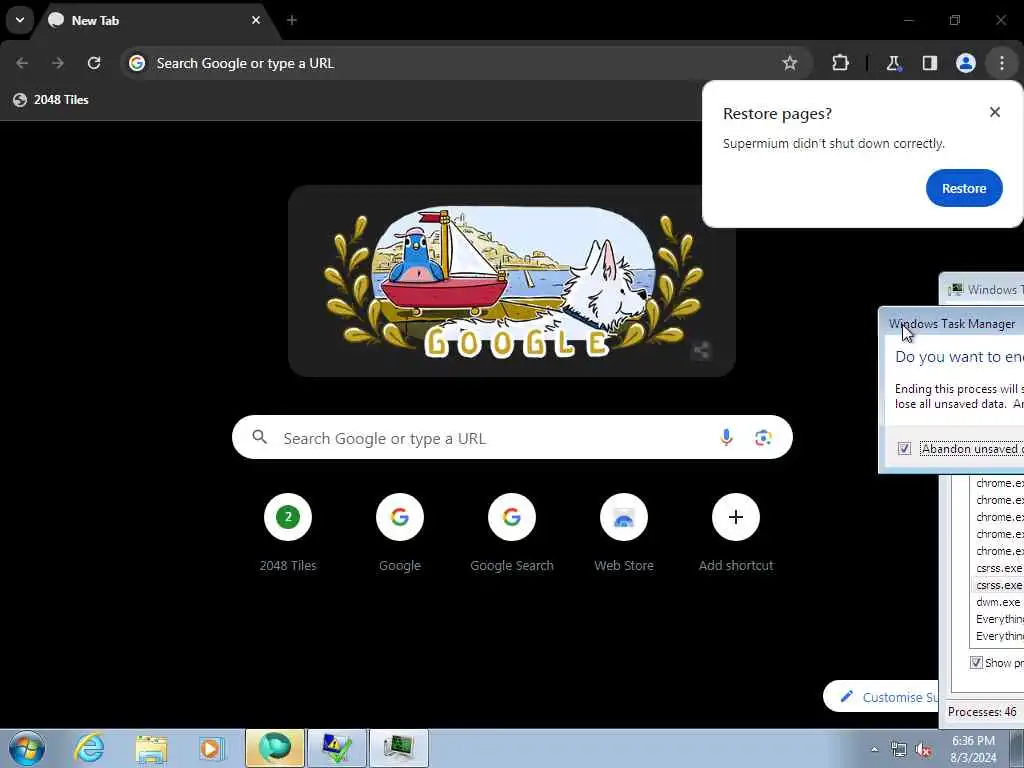Bookmark this tab with star icon
This screenshot has width=1024, height=768.
(790, 63)
